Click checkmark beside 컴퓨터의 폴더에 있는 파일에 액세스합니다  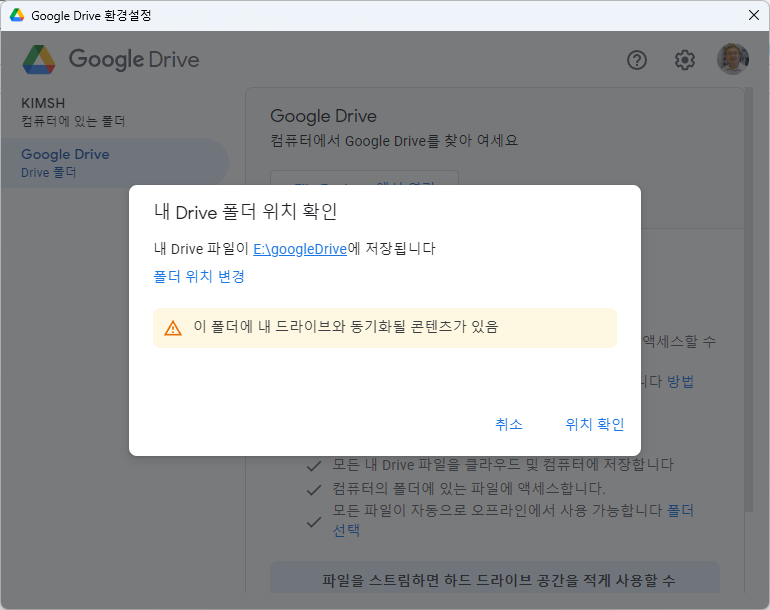click(313, 489)
